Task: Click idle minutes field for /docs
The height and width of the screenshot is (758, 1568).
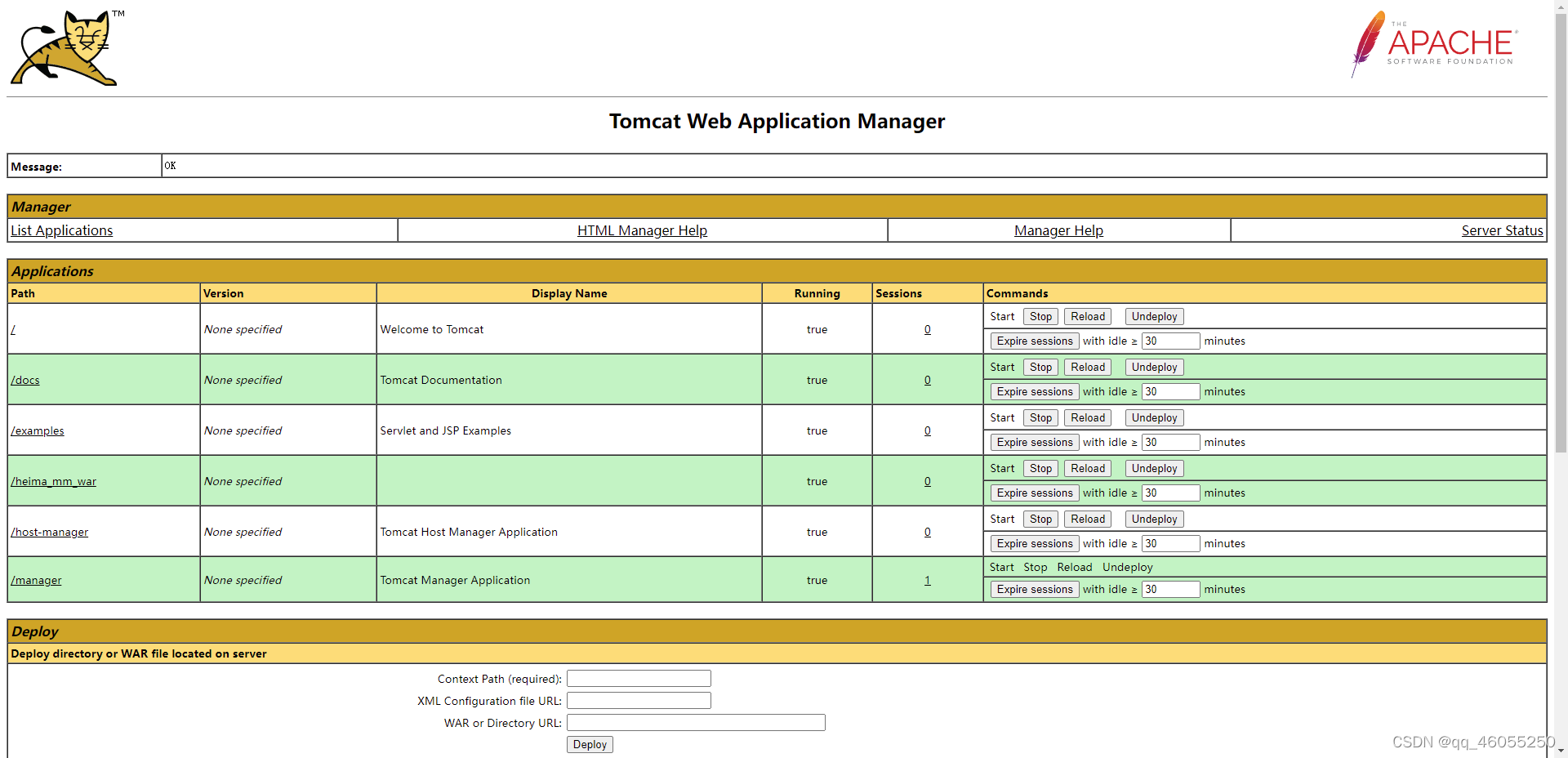Action: coord(1170,391)
